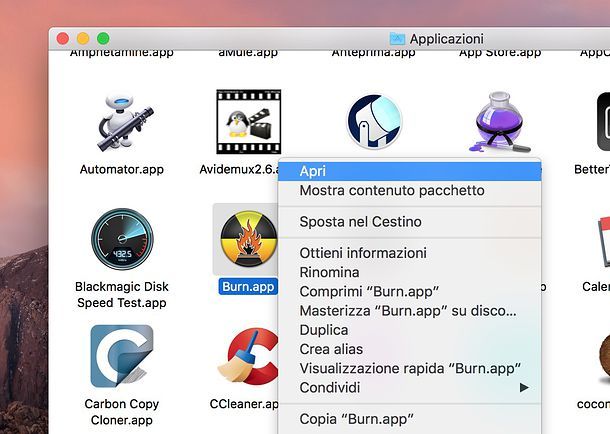Screen dimensions: 610x434
Task: Click the Avidemux2.6 file label
Action: click(x=239, y=170)
